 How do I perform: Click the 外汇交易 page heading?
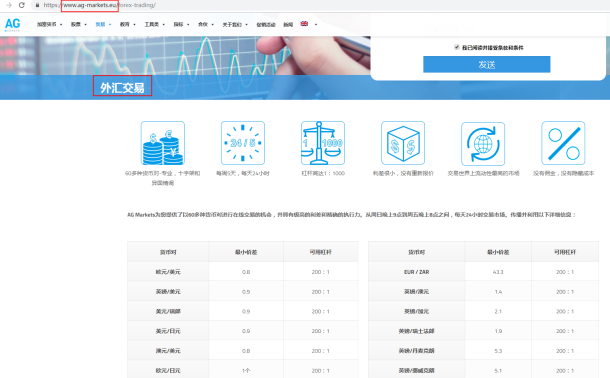tap(122, 88)
